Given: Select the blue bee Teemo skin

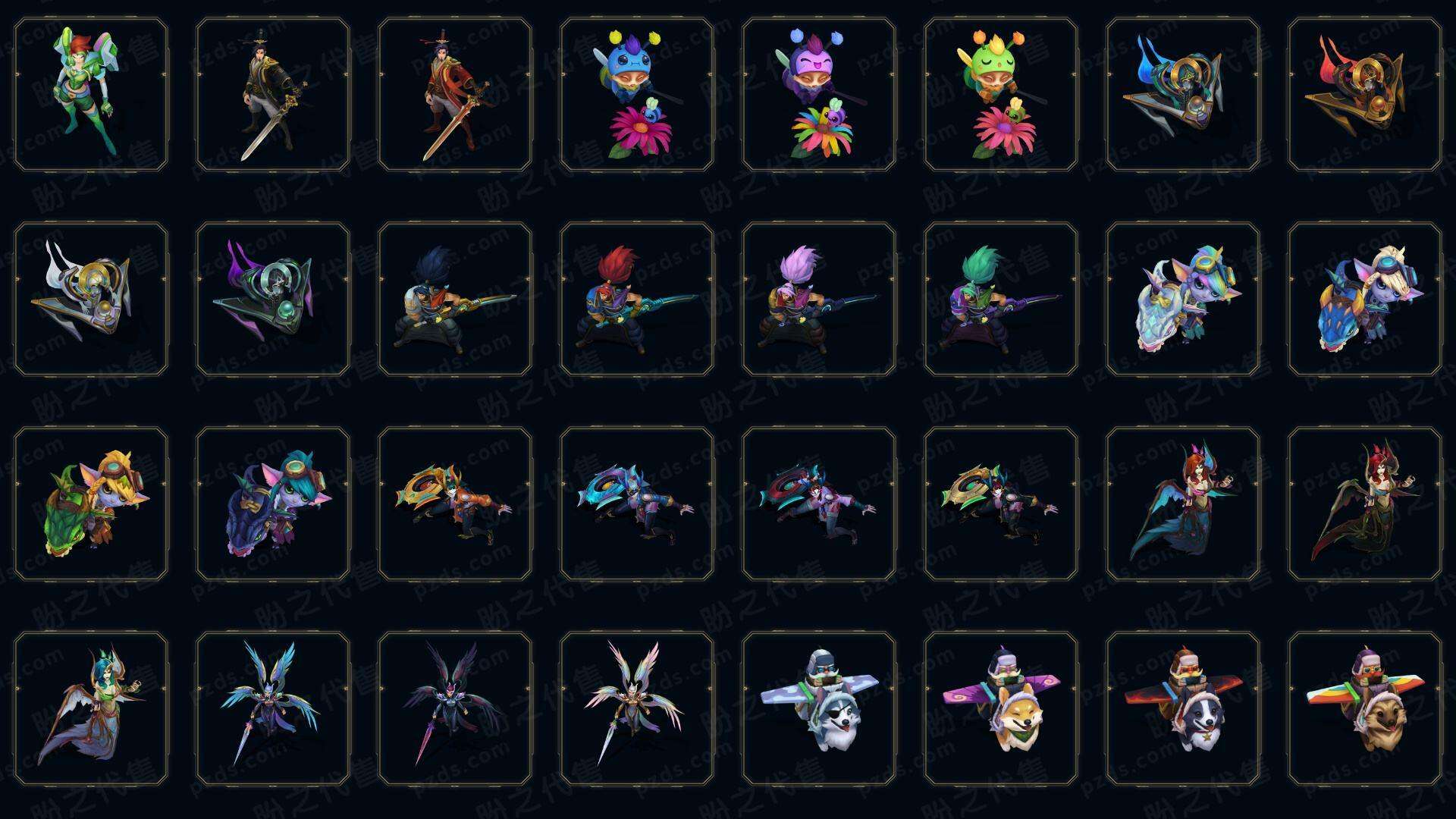Looking at the screenshot, I should pos(637,94).
